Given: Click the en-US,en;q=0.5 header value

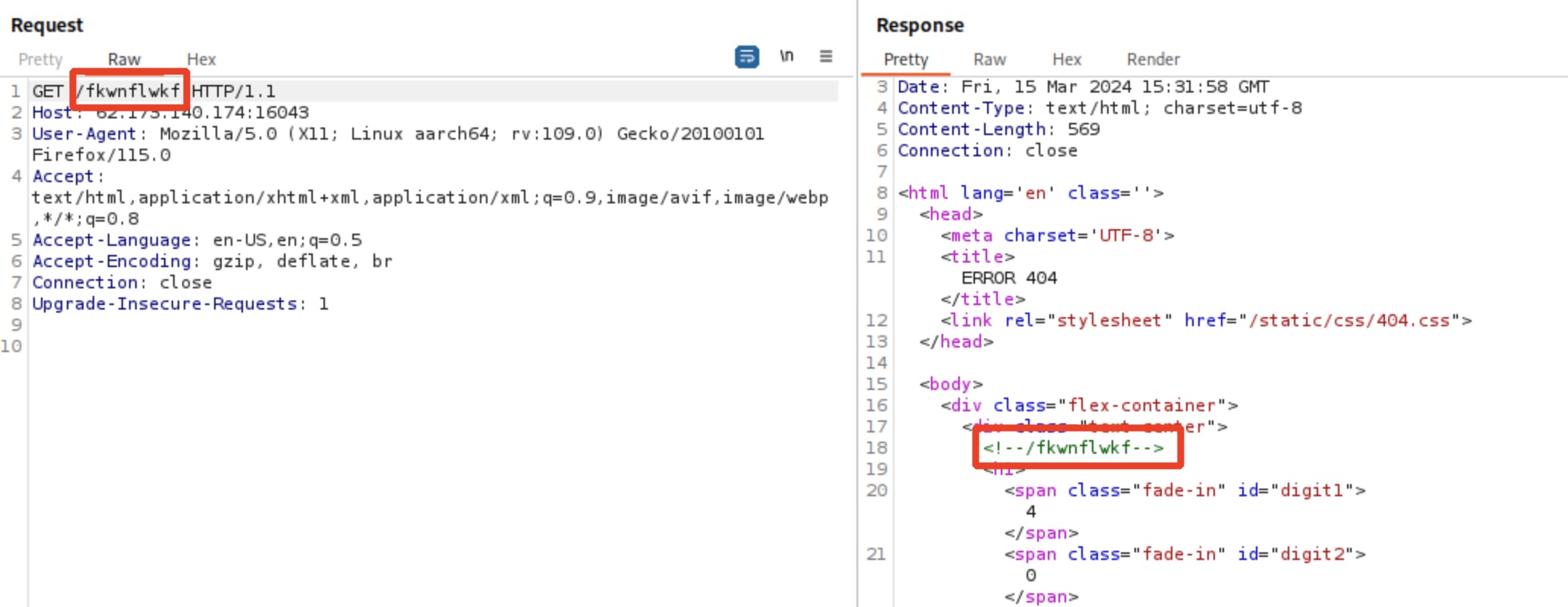Looking at the screenshot, I should pos(287,240).
